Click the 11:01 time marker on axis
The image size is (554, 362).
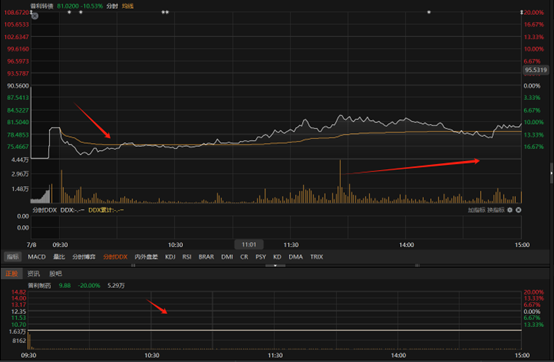[x=249, y=244]
